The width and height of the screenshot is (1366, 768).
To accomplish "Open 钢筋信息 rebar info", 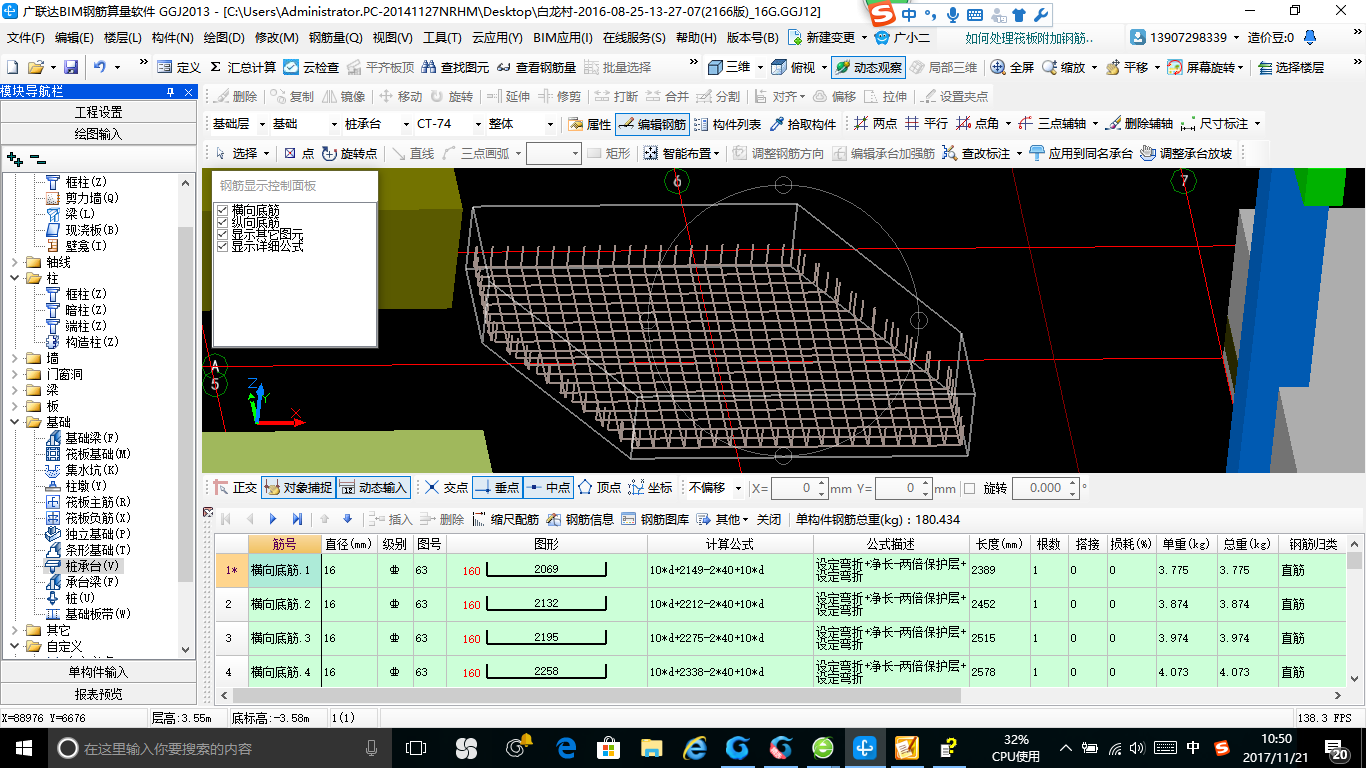I will [580, 519].
